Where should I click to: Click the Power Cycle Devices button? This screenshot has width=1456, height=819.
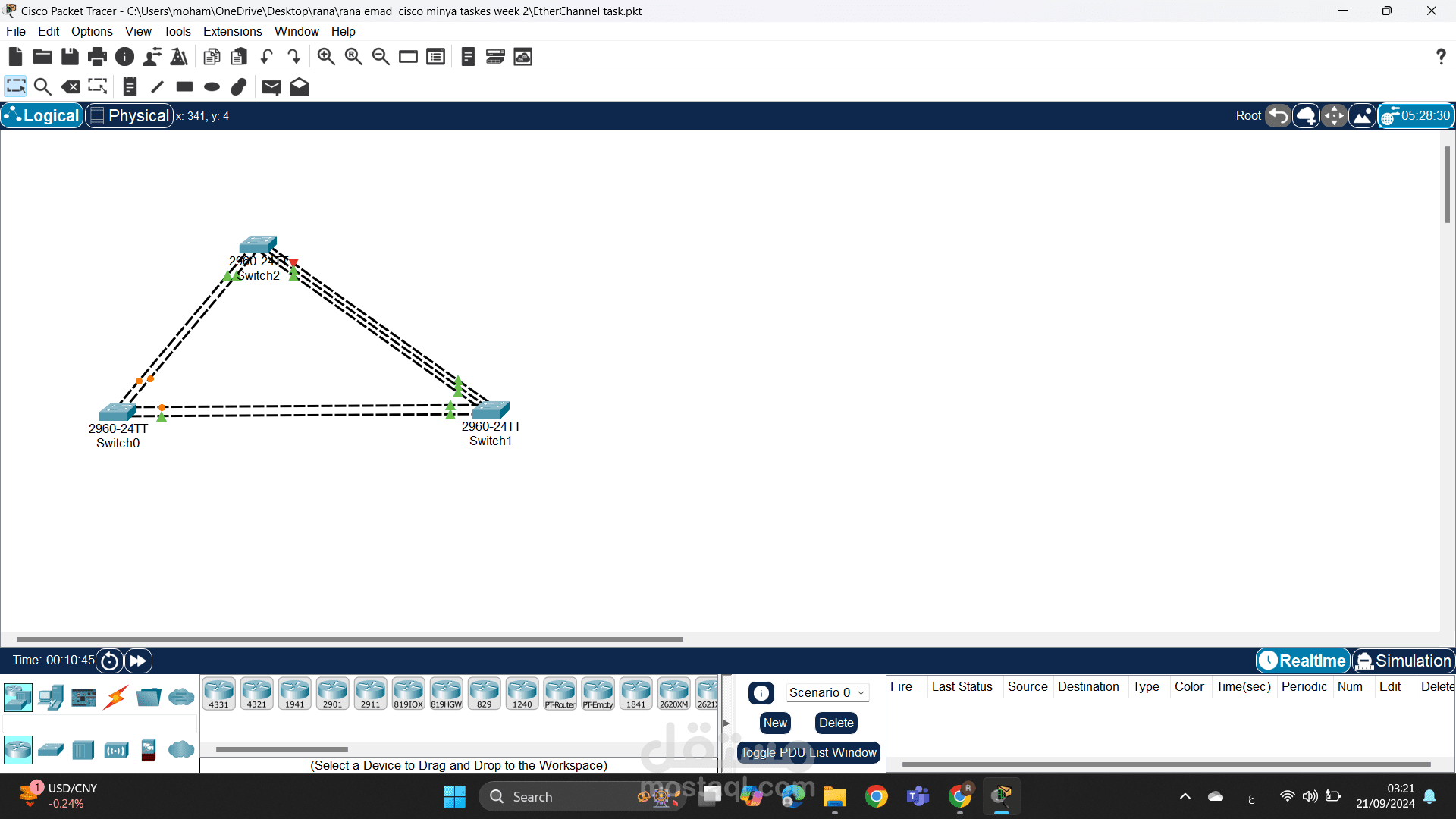point(109,661)
